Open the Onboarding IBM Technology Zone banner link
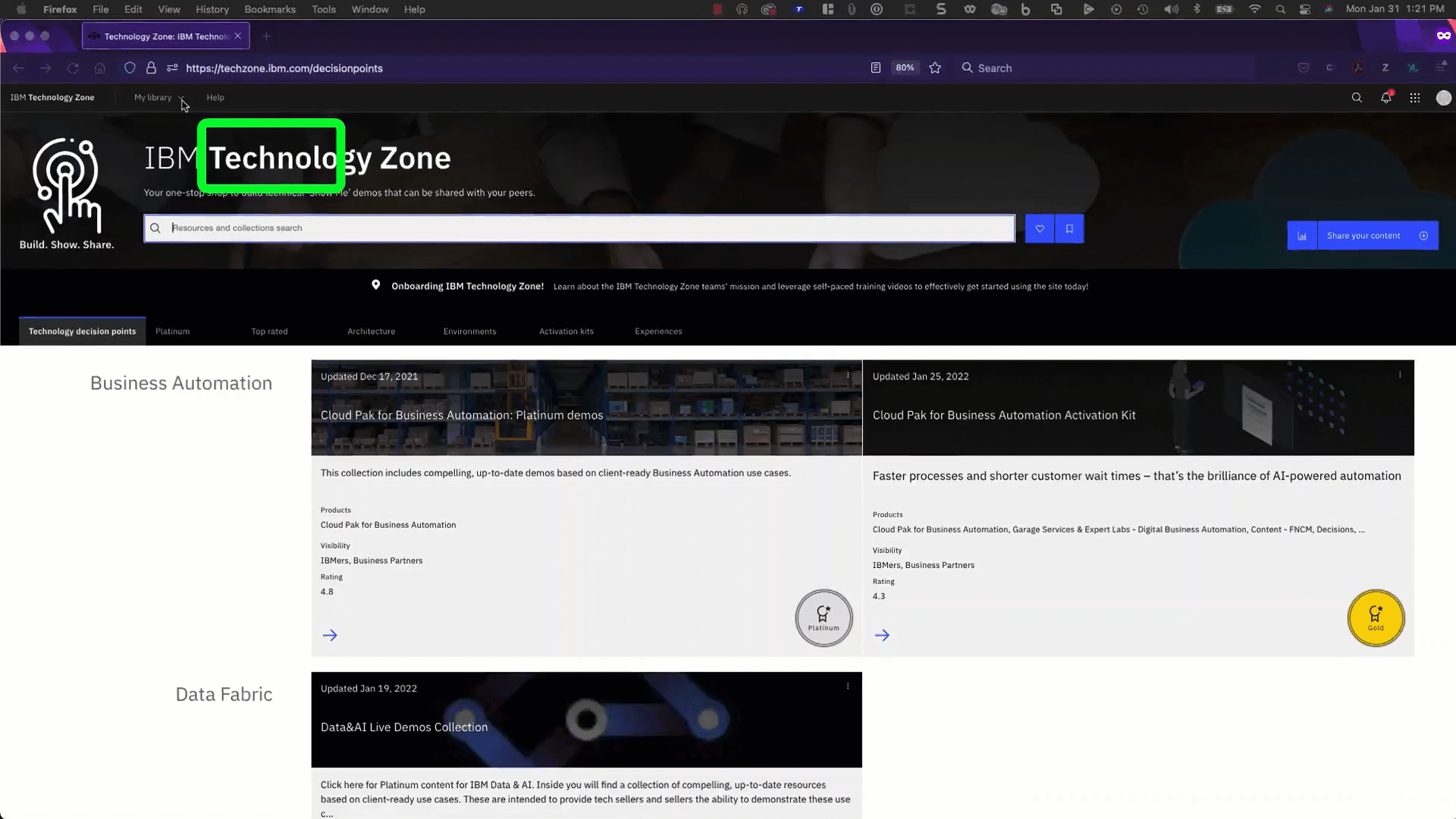The image size is (1456, 819). [467, 286]
